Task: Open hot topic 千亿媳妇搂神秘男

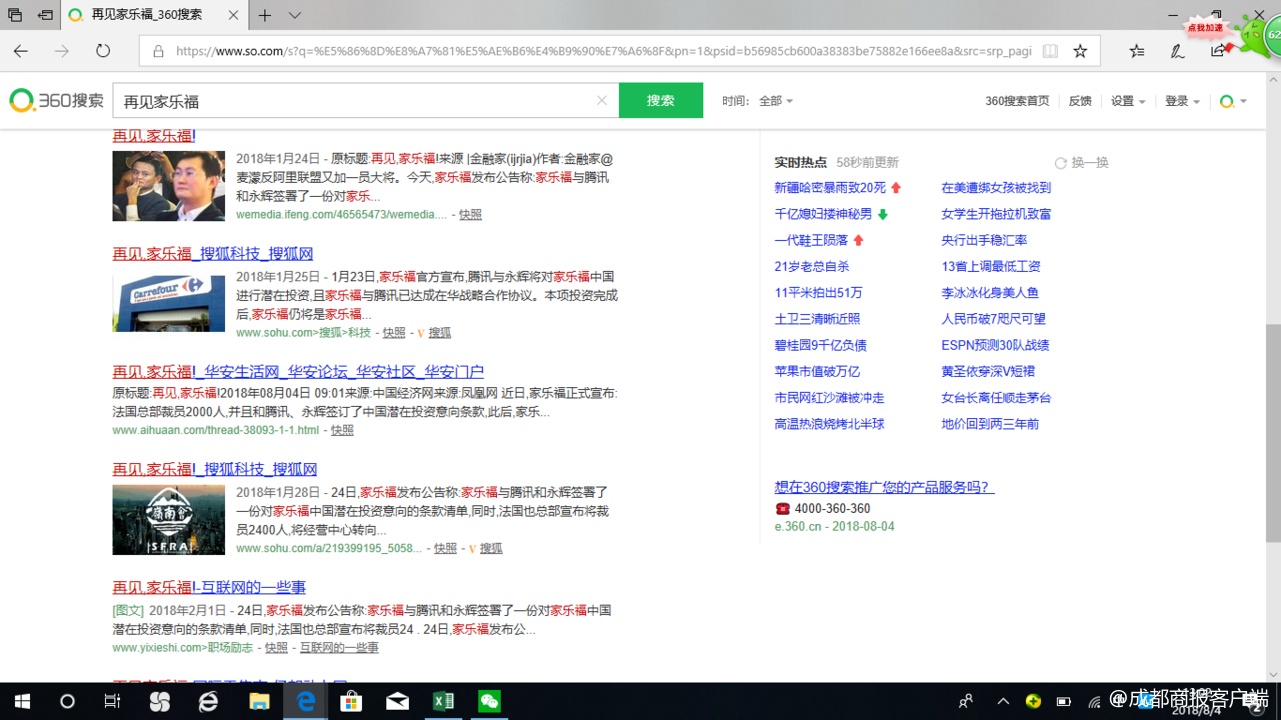Action: (x=823, y=214)
